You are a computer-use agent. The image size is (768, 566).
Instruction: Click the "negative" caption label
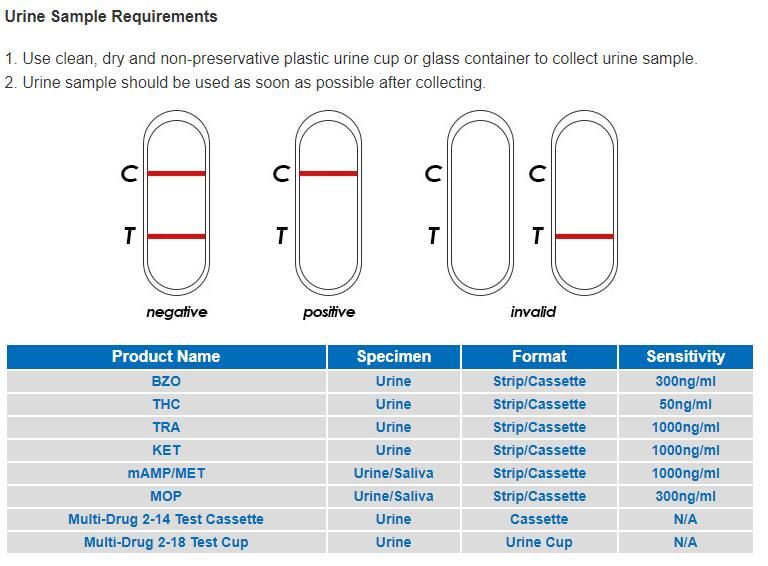(177, 312)
